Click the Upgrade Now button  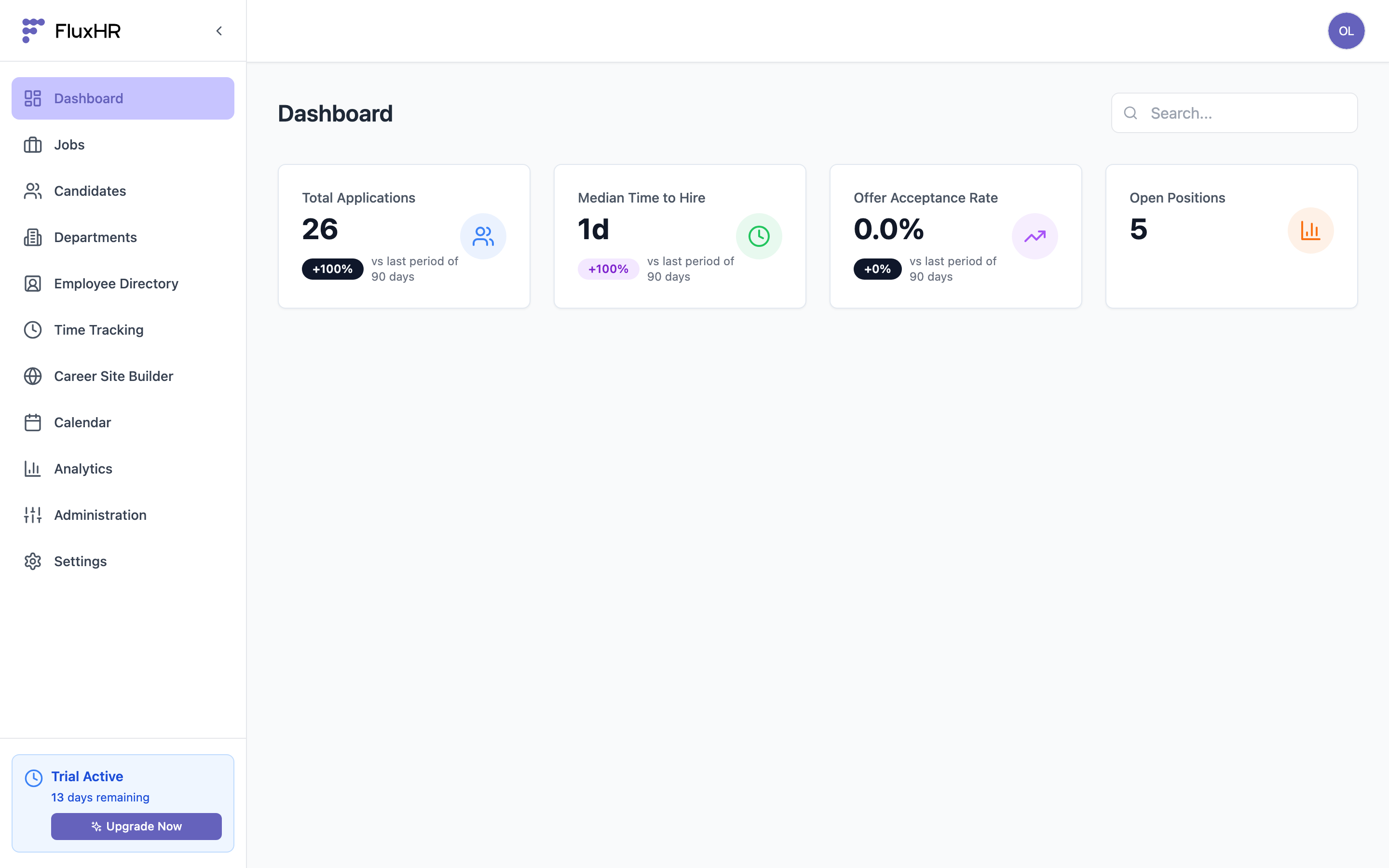(x=136, y=826)
